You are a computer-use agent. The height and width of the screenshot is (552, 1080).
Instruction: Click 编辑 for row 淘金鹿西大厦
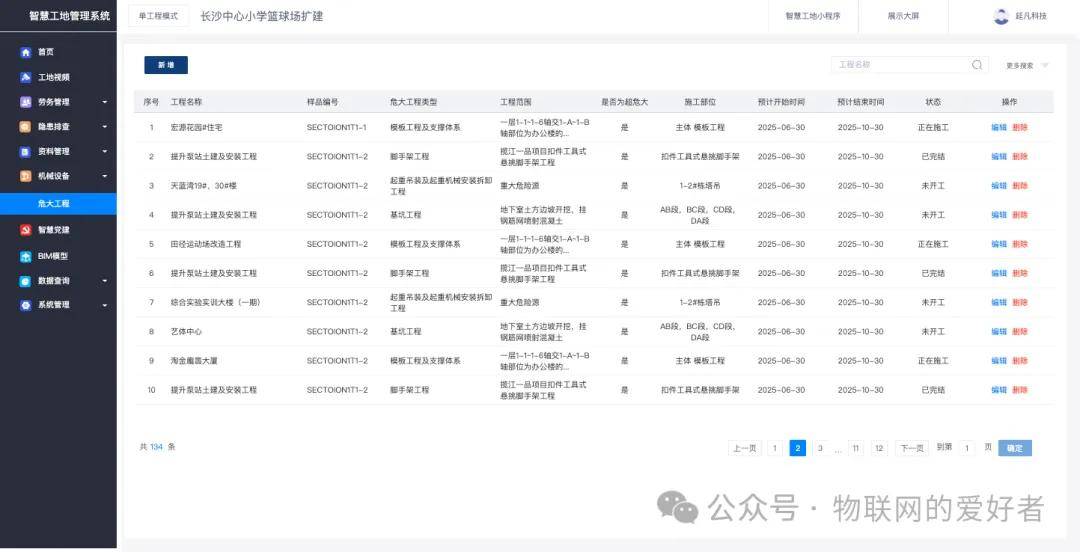click(999, 360)
